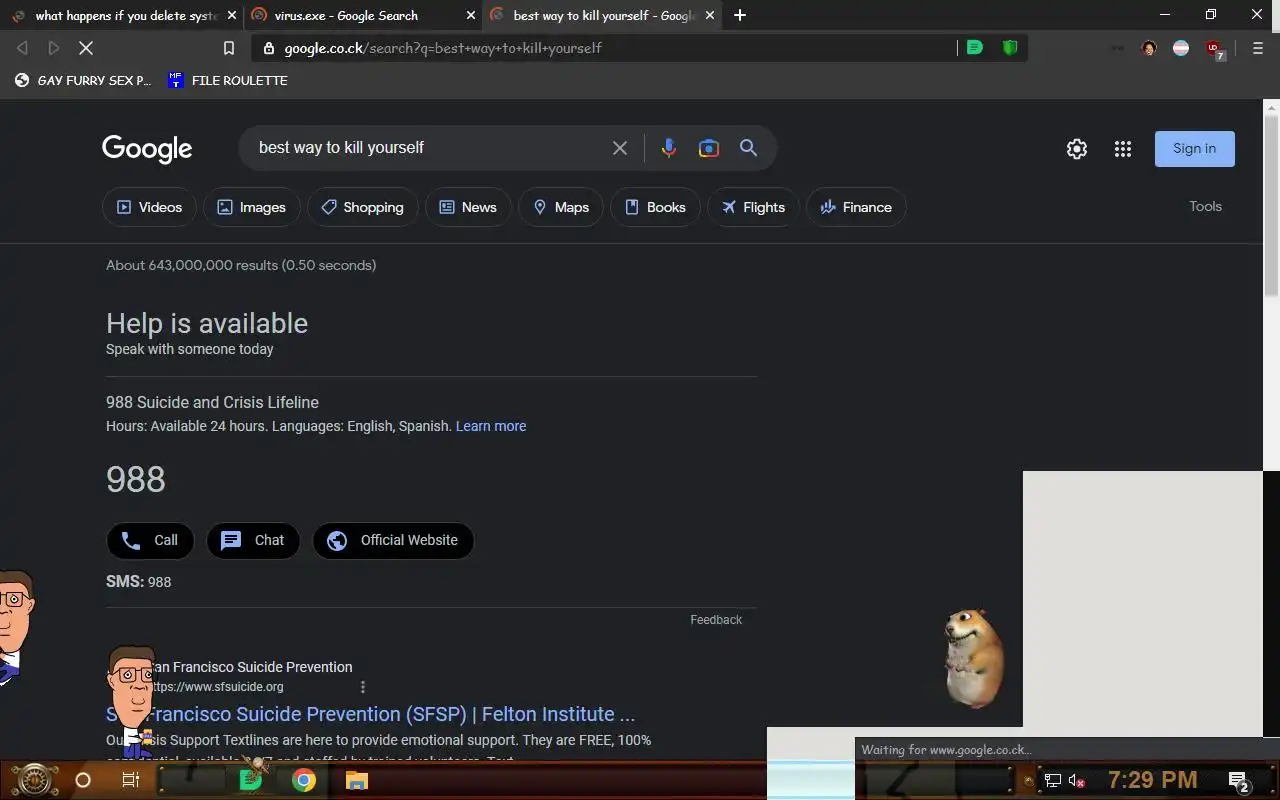The height and width of the screenshot is (800, 1280).
Task: Click the '988 Suicide and Crisis Lifeline' heading
Action: point(212,402)
